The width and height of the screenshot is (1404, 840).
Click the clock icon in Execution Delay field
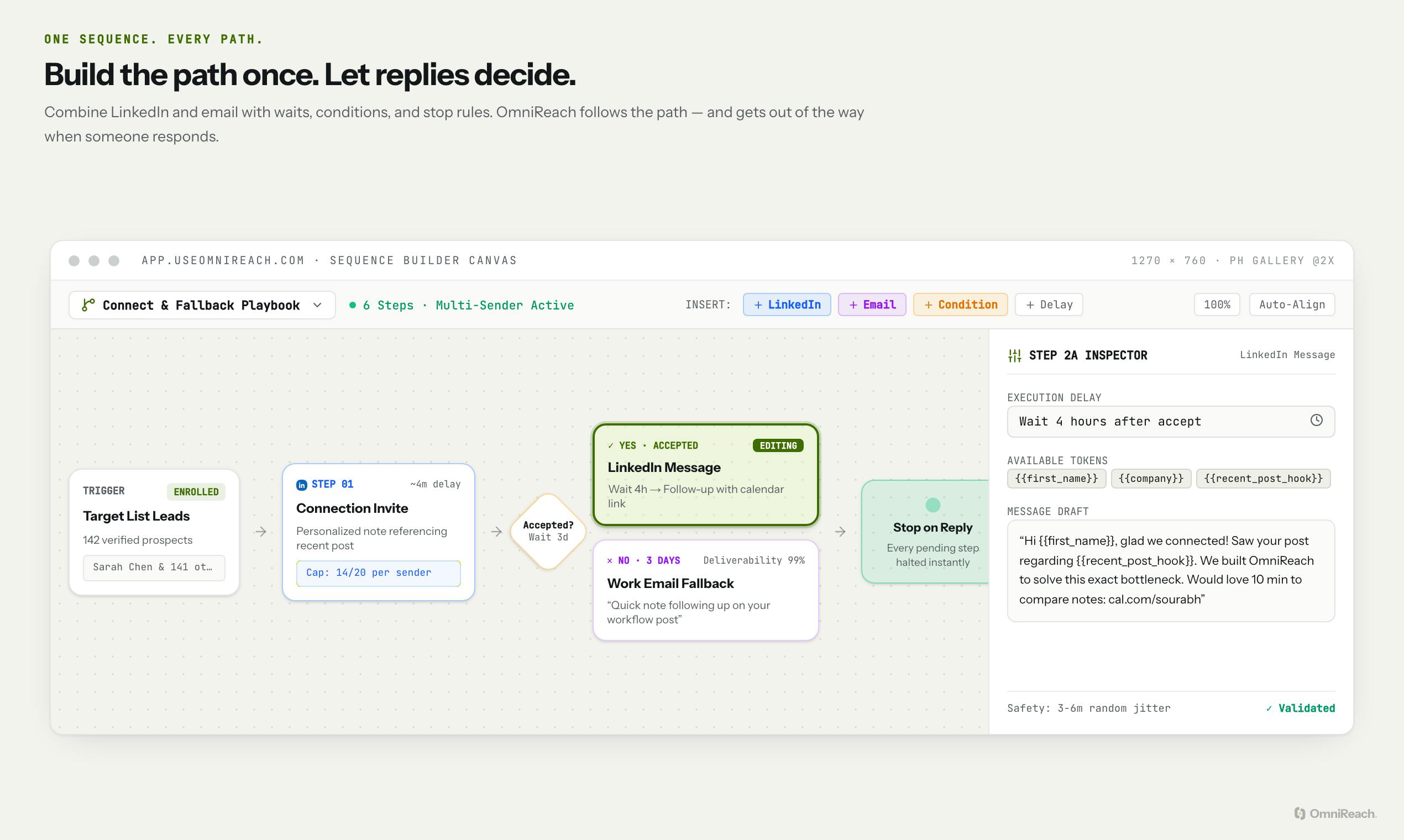1316,421
